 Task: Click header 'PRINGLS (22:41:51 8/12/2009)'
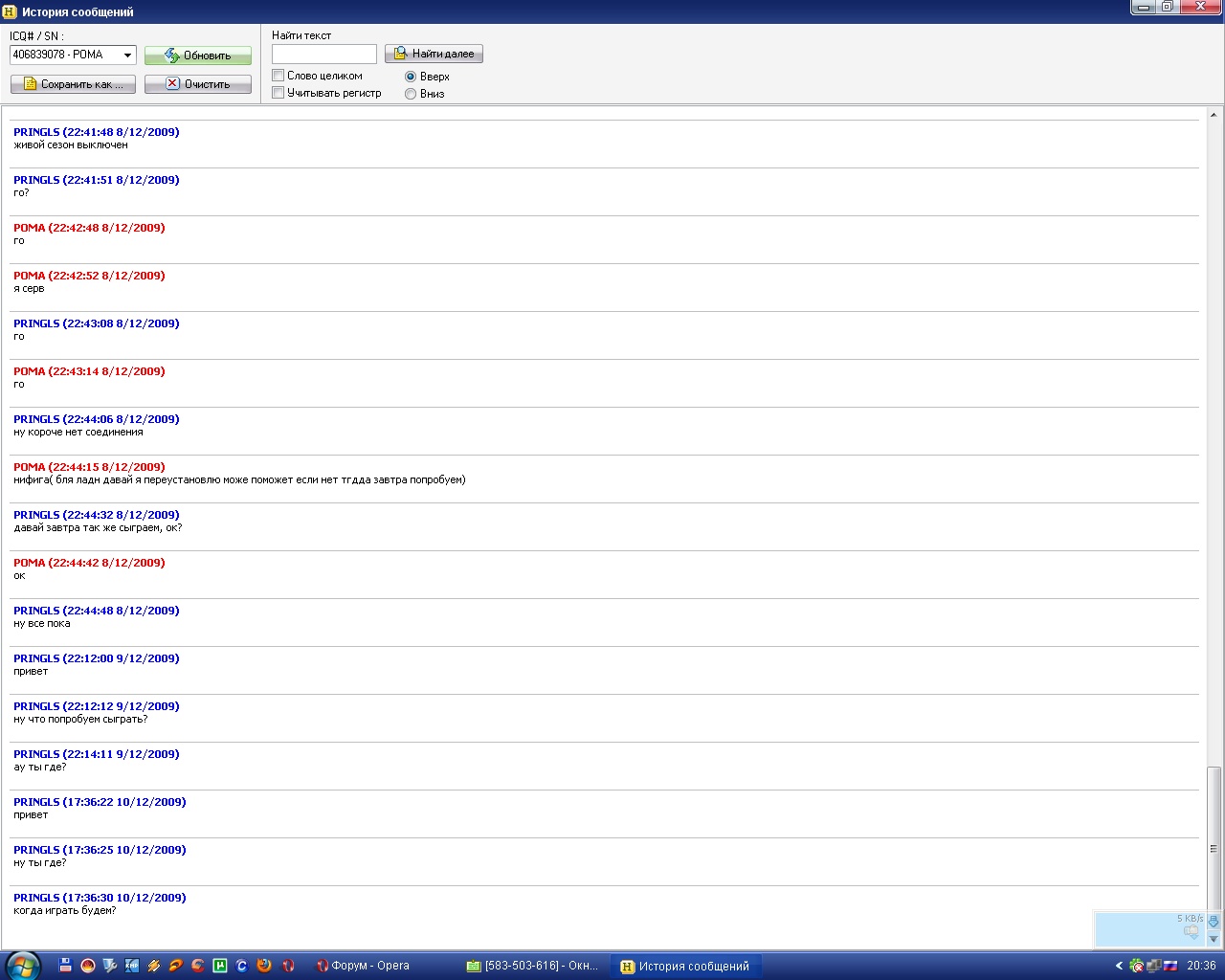pyautogui.click(x=97, y=180)
